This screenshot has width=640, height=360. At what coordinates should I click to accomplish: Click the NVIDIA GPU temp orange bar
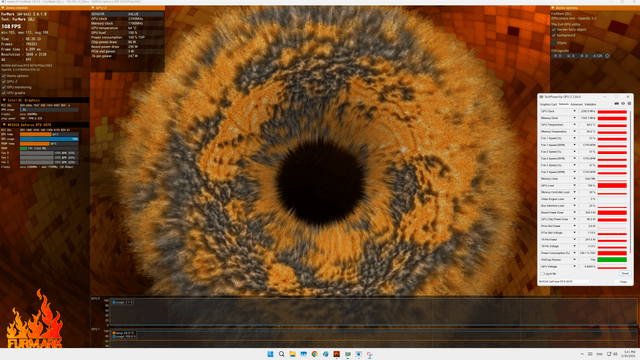[x=36, y=134]
